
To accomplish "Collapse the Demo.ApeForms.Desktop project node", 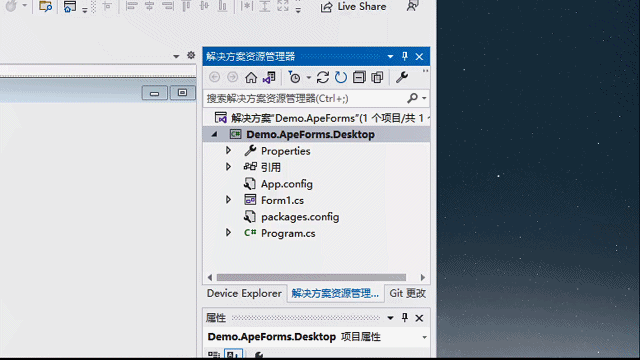I will click(214, 134).
